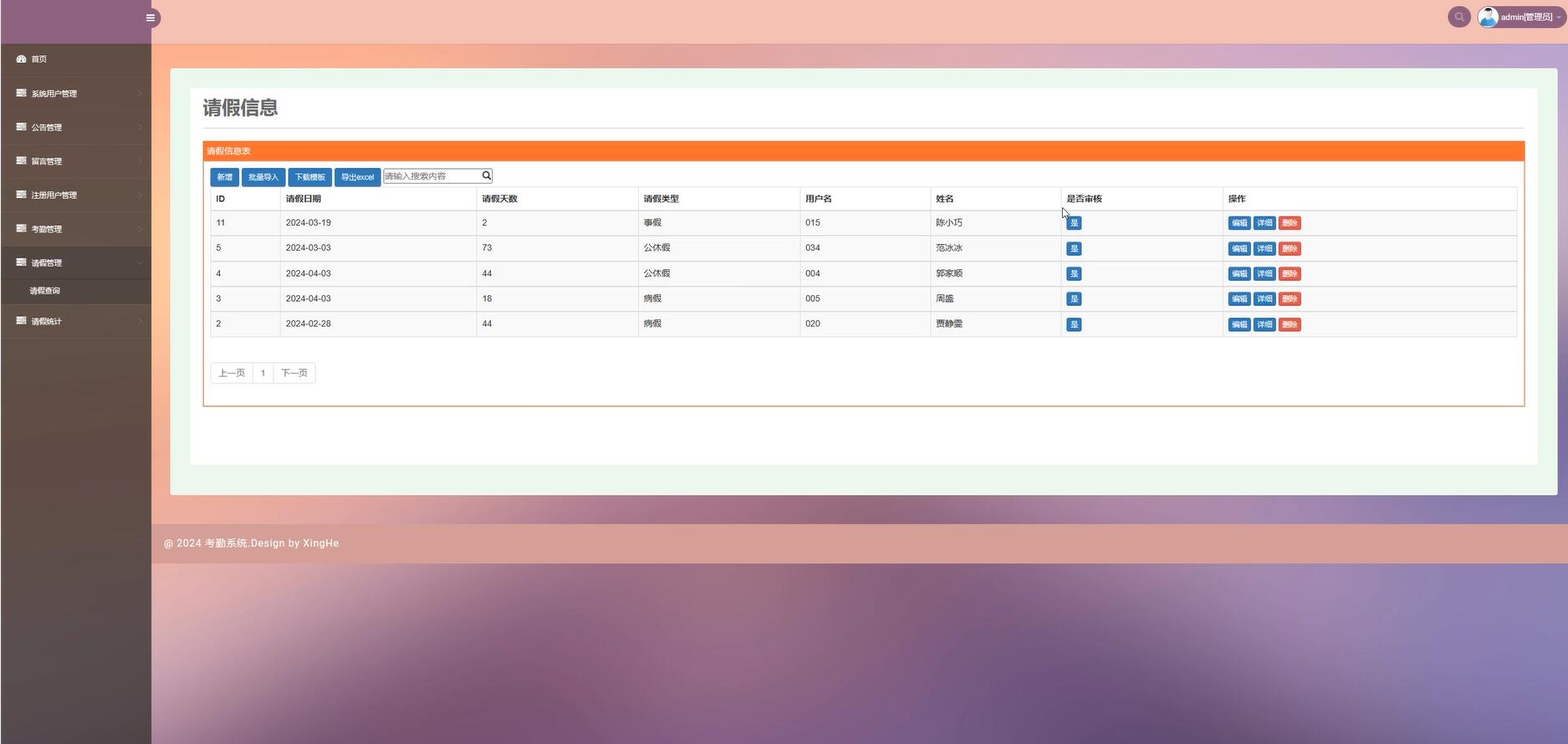The height and width of the screenshot is (744, 1568).
Task: Expand the 请假统计 sidebar menu
Action: [x=76, y=321]
